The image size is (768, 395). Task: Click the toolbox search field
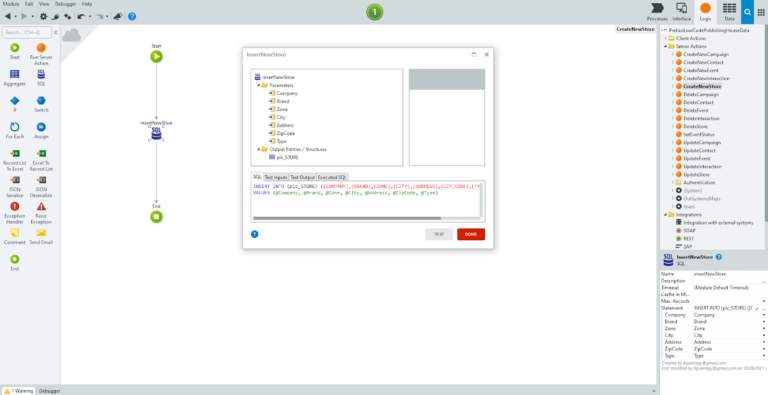[27, 32]
